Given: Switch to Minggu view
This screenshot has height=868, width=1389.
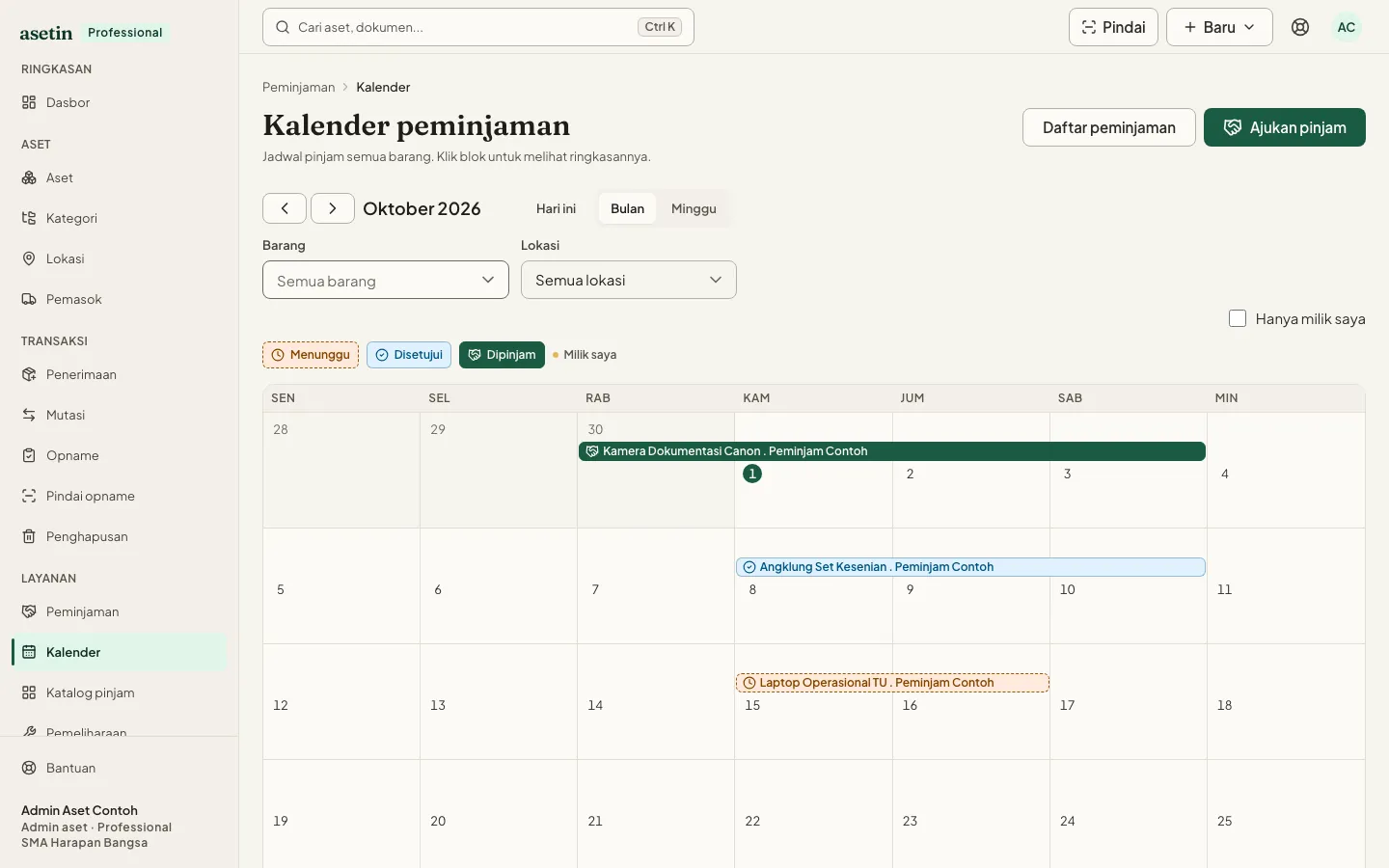Looking at the screenshot, I should [694, 208].
